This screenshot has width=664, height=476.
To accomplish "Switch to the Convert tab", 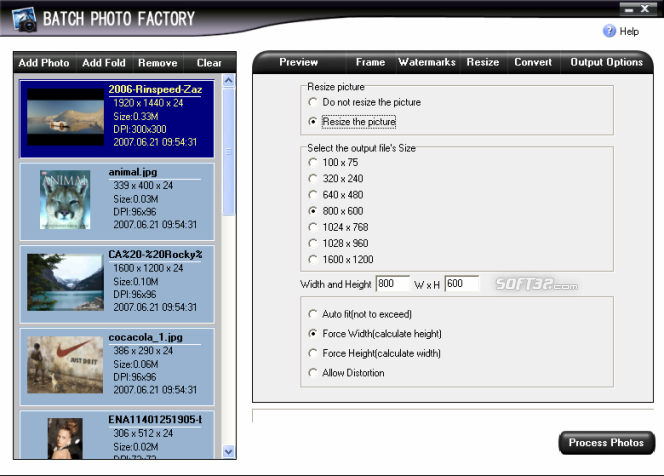I will tap(533, 62).
